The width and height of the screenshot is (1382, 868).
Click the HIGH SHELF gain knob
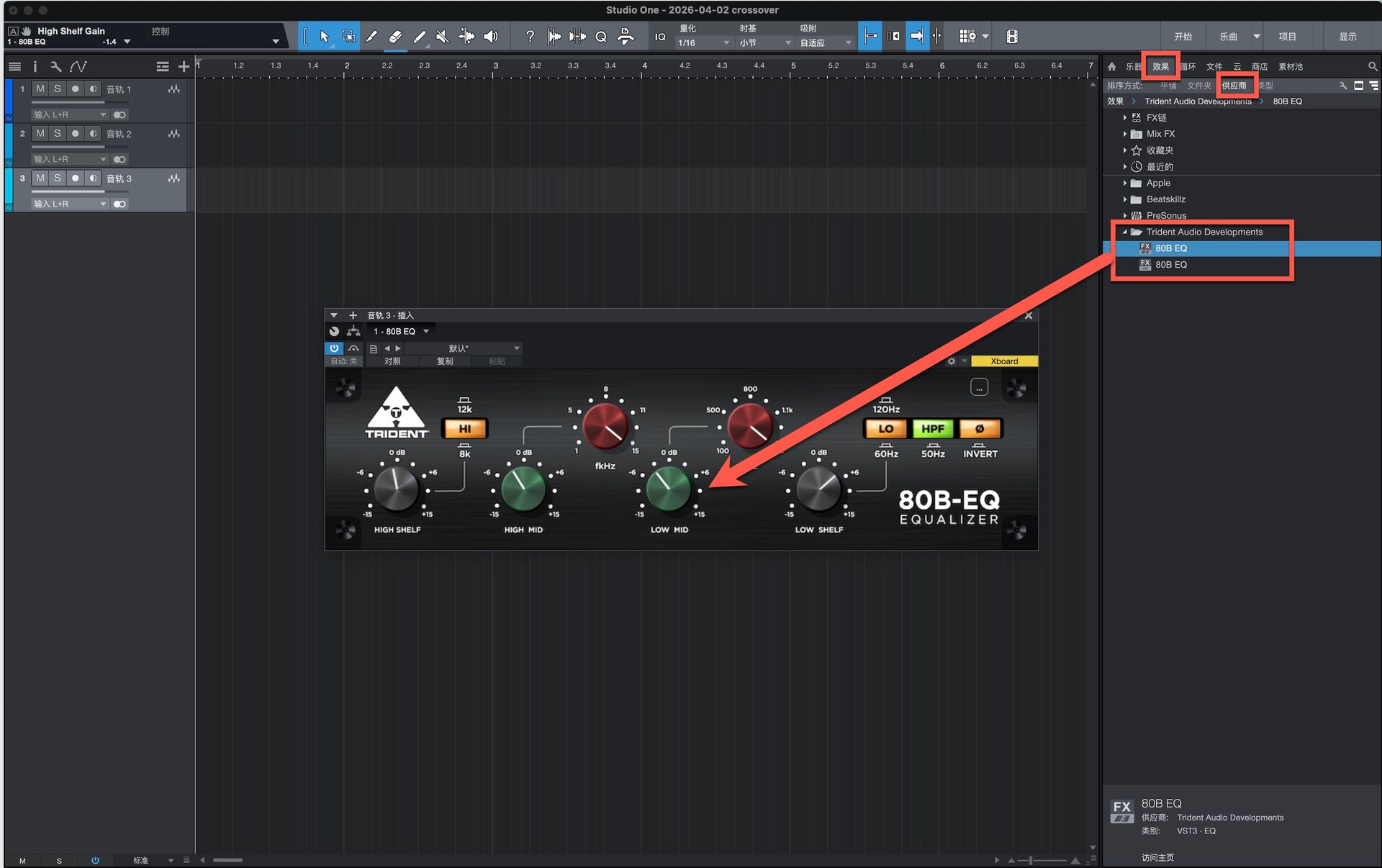coord(397,489)
